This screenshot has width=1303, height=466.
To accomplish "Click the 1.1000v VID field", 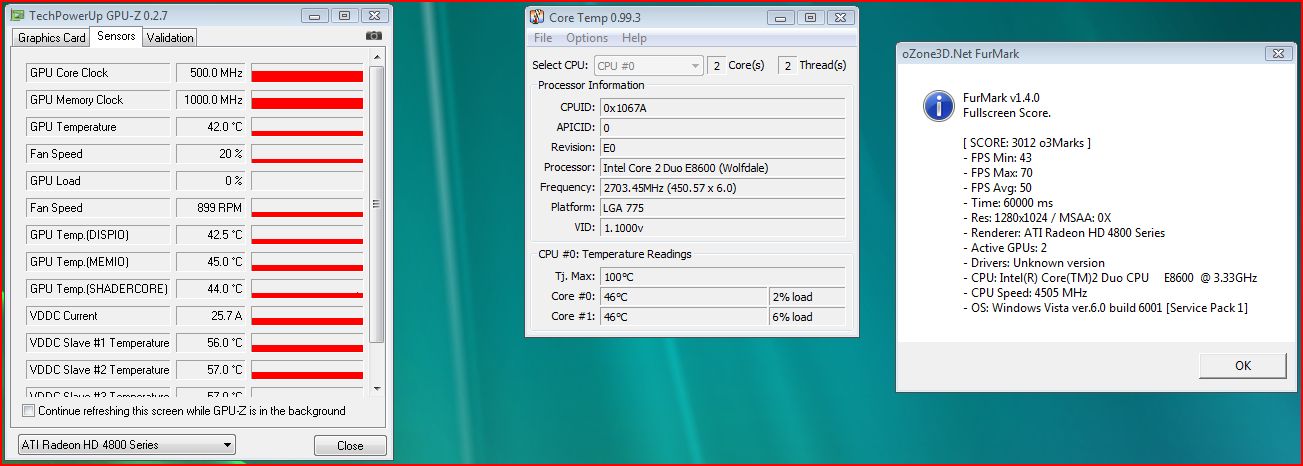I will click(721, 228).
